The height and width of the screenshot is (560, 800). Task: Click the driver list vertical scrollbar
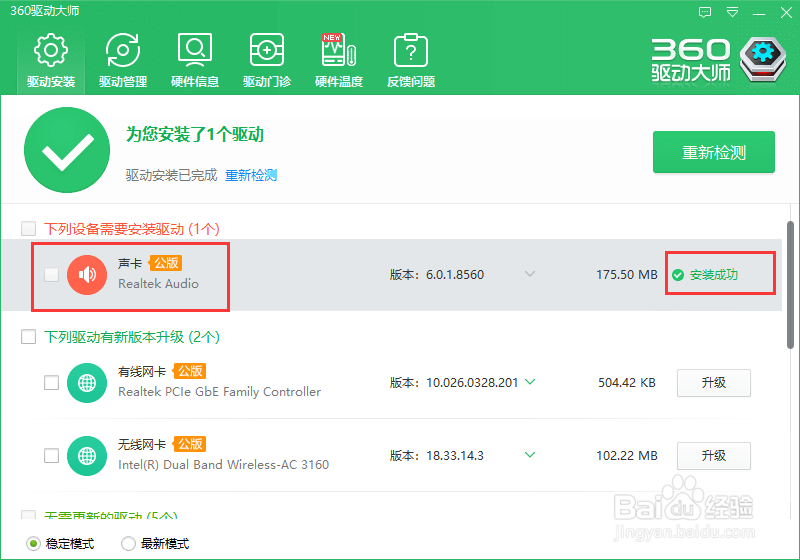(x=790, y=286)
